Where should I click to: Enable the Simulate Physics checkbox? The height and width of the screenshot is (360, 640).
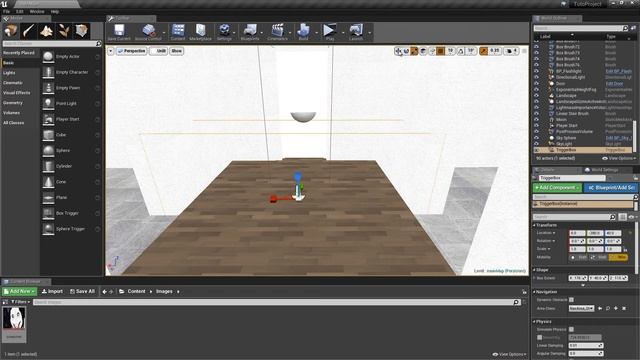coord(571,329)
